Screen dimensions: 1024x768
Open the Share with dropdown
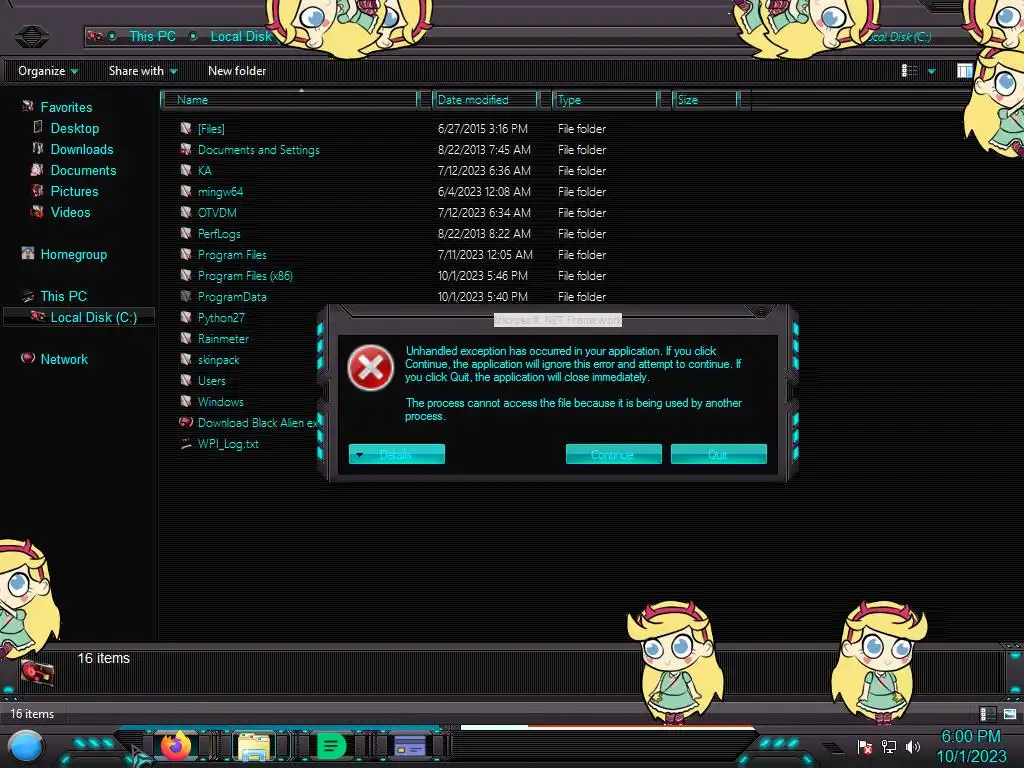pyautogui.click(x=143, y=71)
